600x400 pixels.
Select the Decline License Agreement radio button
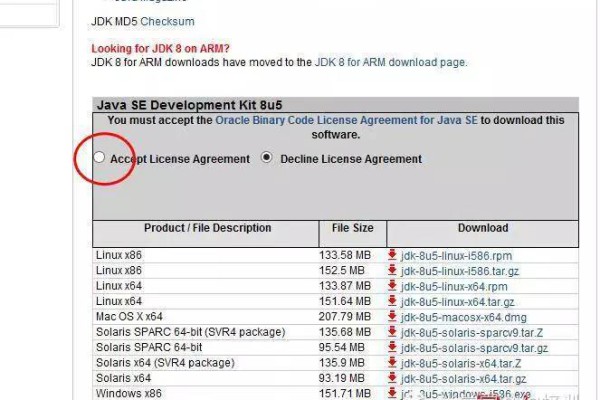(267, 157)
